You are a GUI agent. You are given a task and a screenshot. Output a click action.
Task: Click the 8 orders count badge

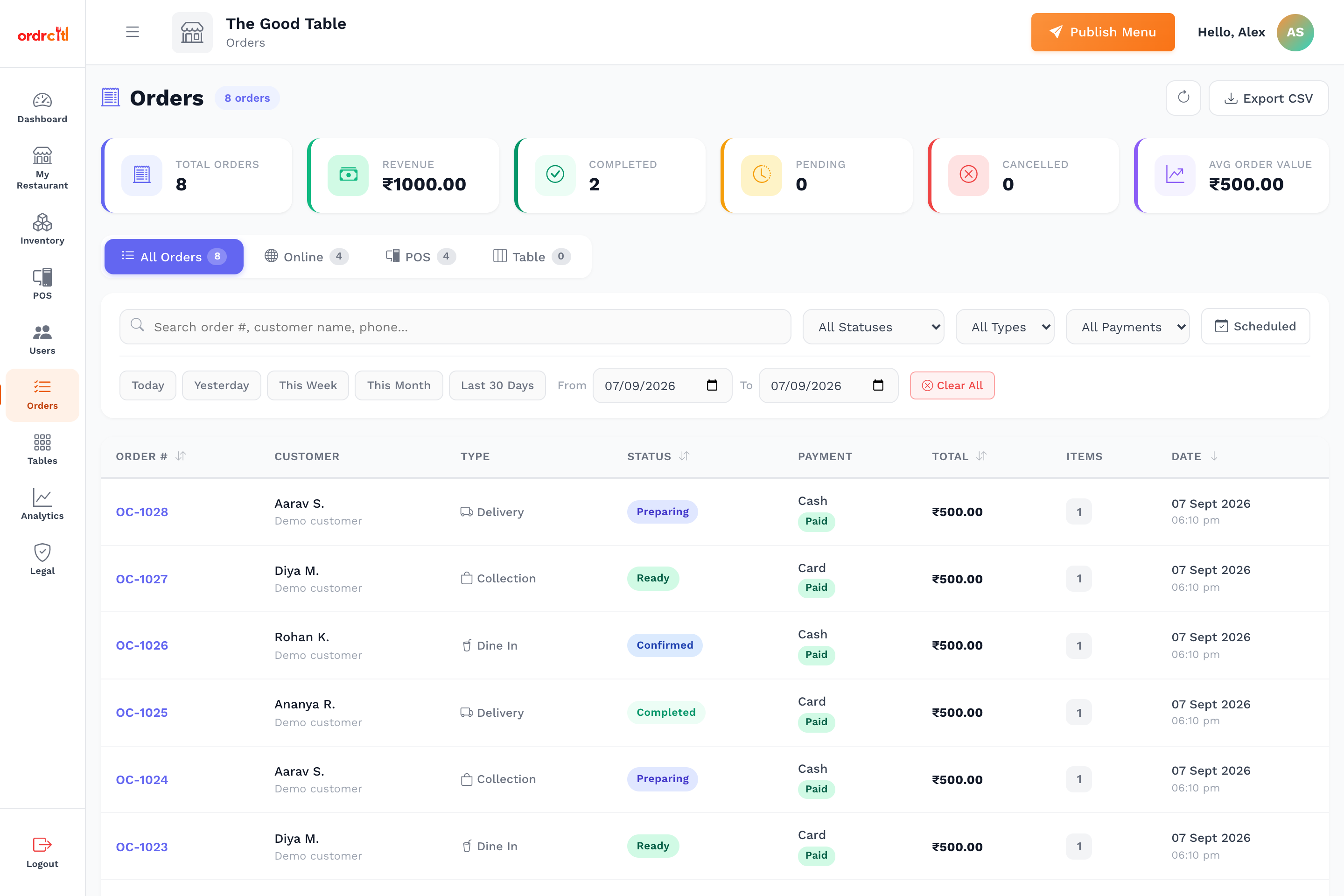click(x=247, y=98)
